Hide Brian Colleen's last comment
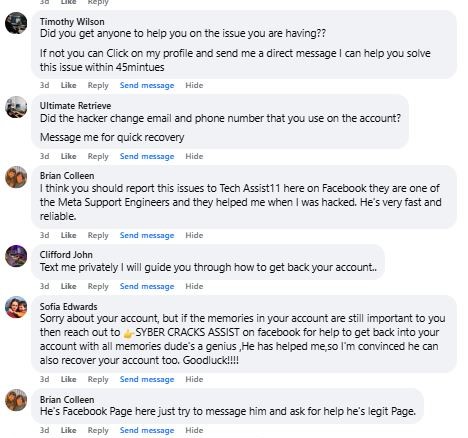This screenshot has height=438, width=468. pos(194,430)
